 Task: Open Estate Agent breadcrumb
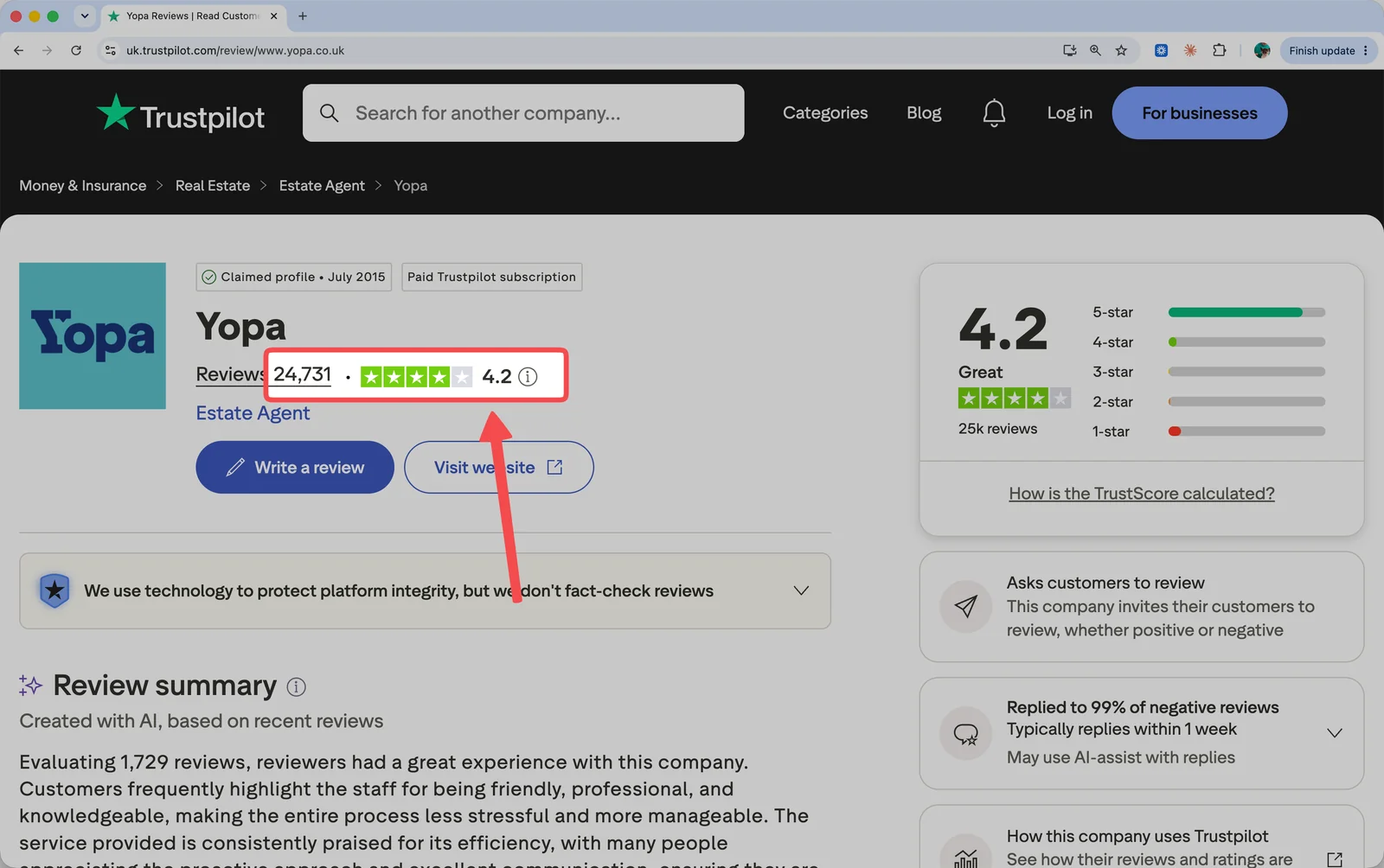[x=322, y=186]
